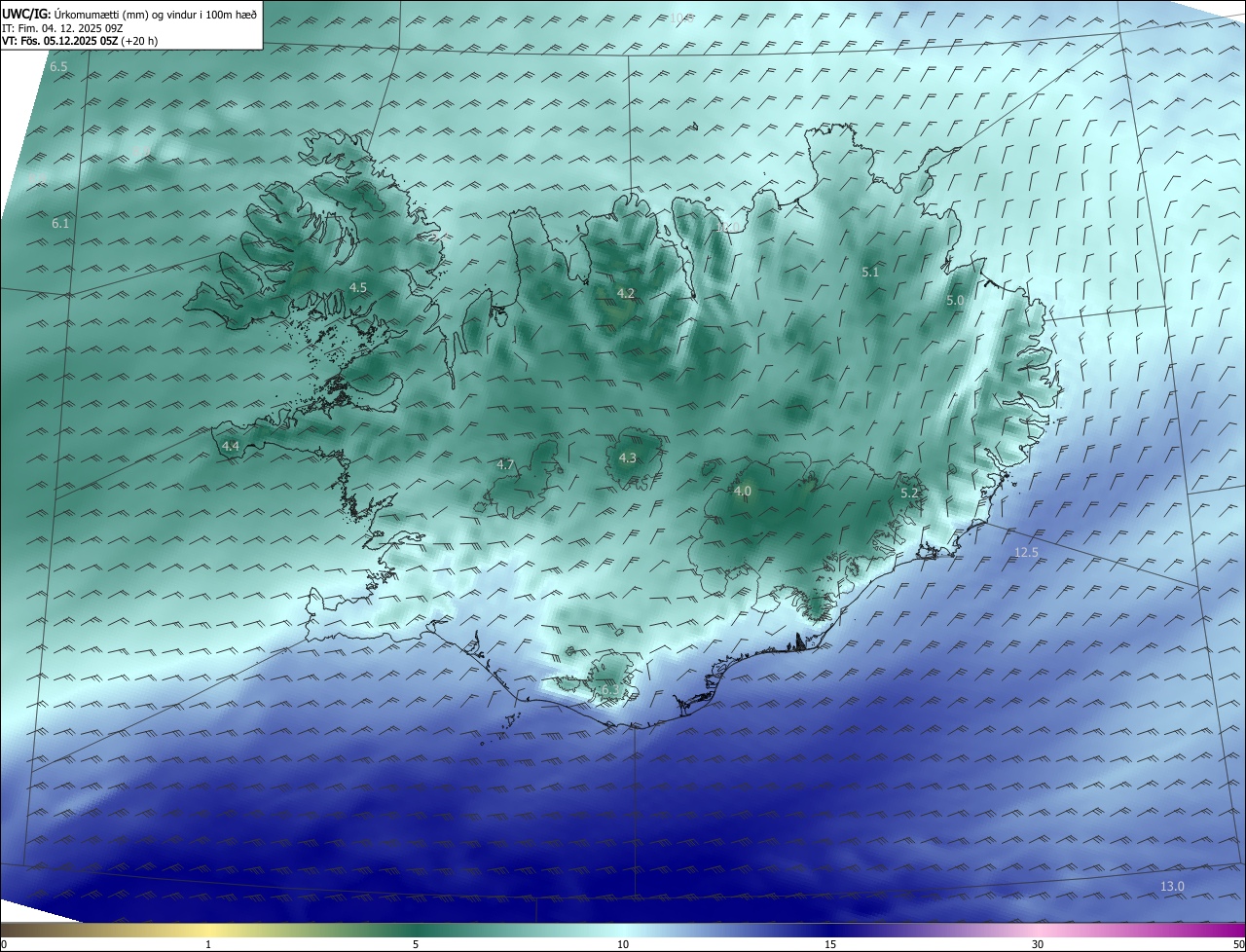Click the 6.5 value label on map
1246x952 pixels.
pyautogui.click(x=58, y=67)
